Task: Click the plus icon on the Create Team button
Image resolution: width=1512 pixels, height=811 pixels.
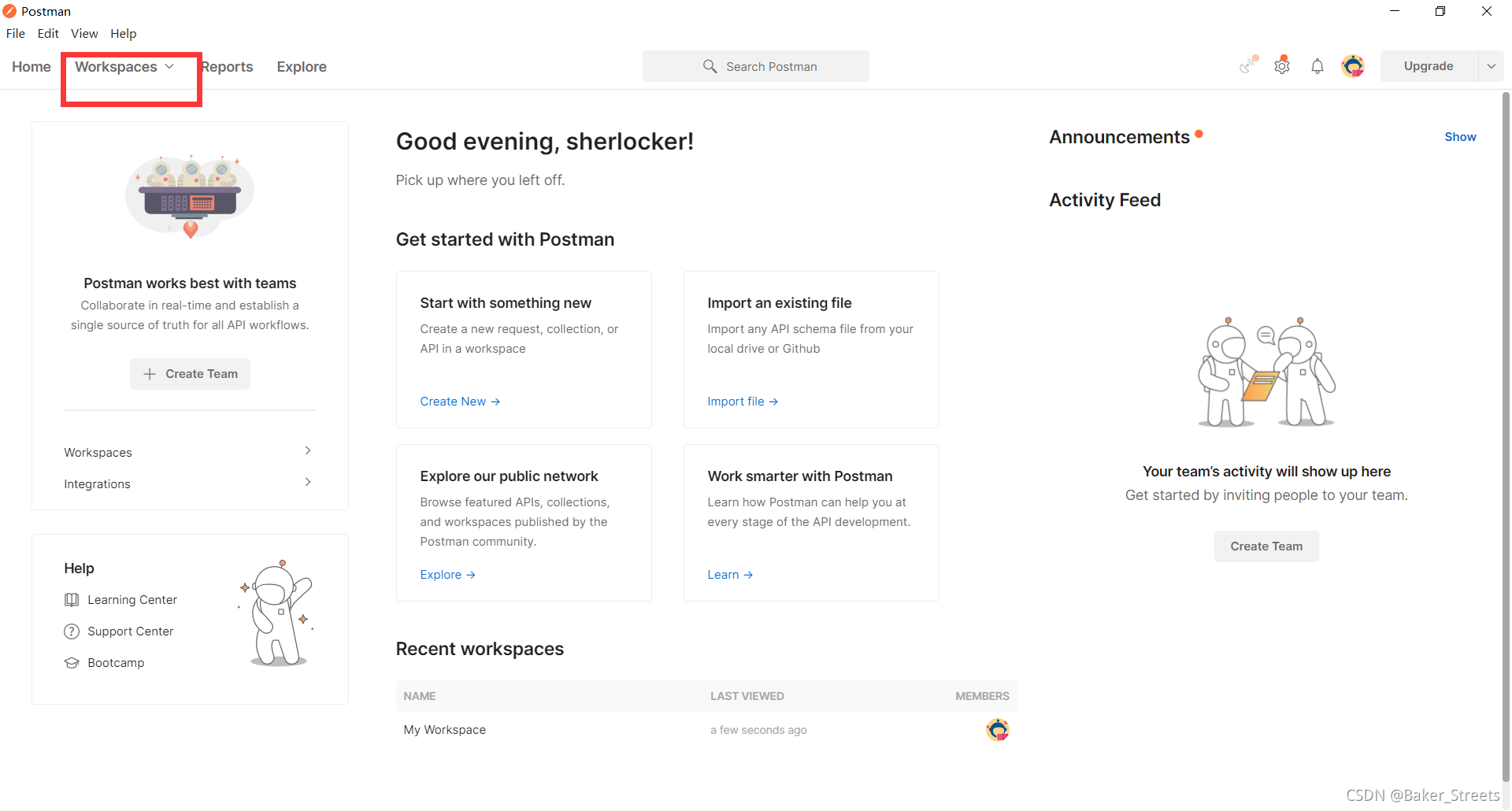Action: [x=150, y=374]
